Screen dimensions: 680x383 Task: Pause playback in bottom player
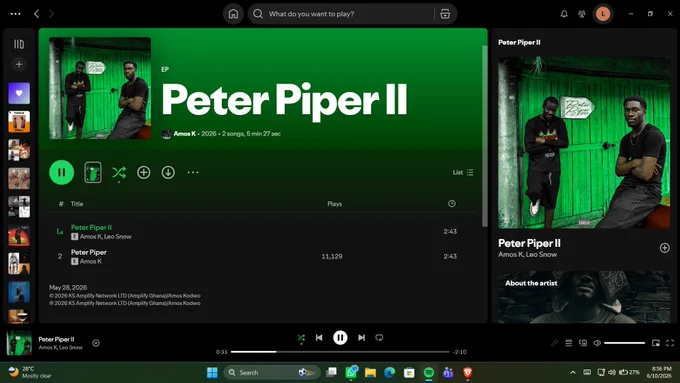pyautogui.click(x=340, y=337)
